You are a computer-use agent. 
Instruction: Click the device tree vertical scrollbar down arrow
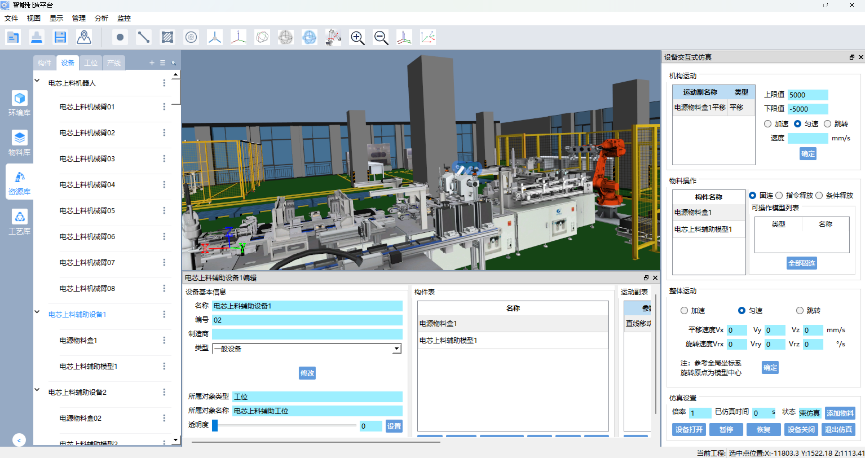click(x=176, y=440)
